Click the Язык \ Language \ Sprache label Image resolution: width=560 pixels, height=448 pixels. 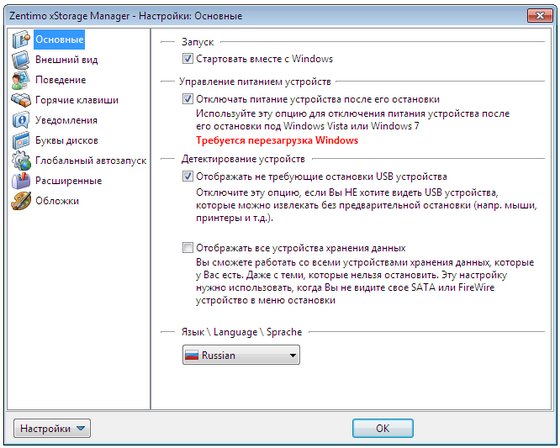(242, 332)
